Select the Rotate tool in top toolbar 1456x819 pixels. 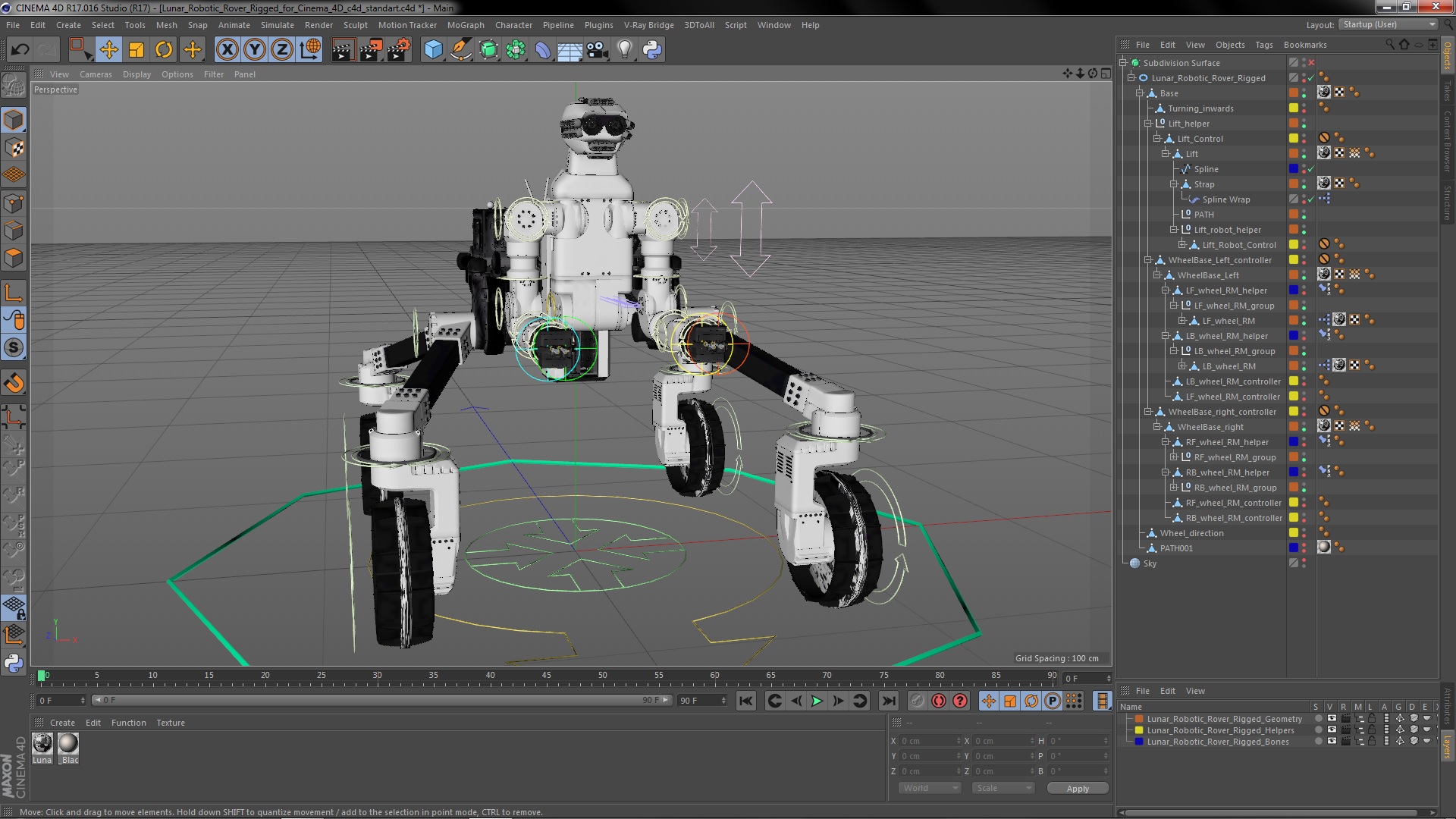point(164,50)
